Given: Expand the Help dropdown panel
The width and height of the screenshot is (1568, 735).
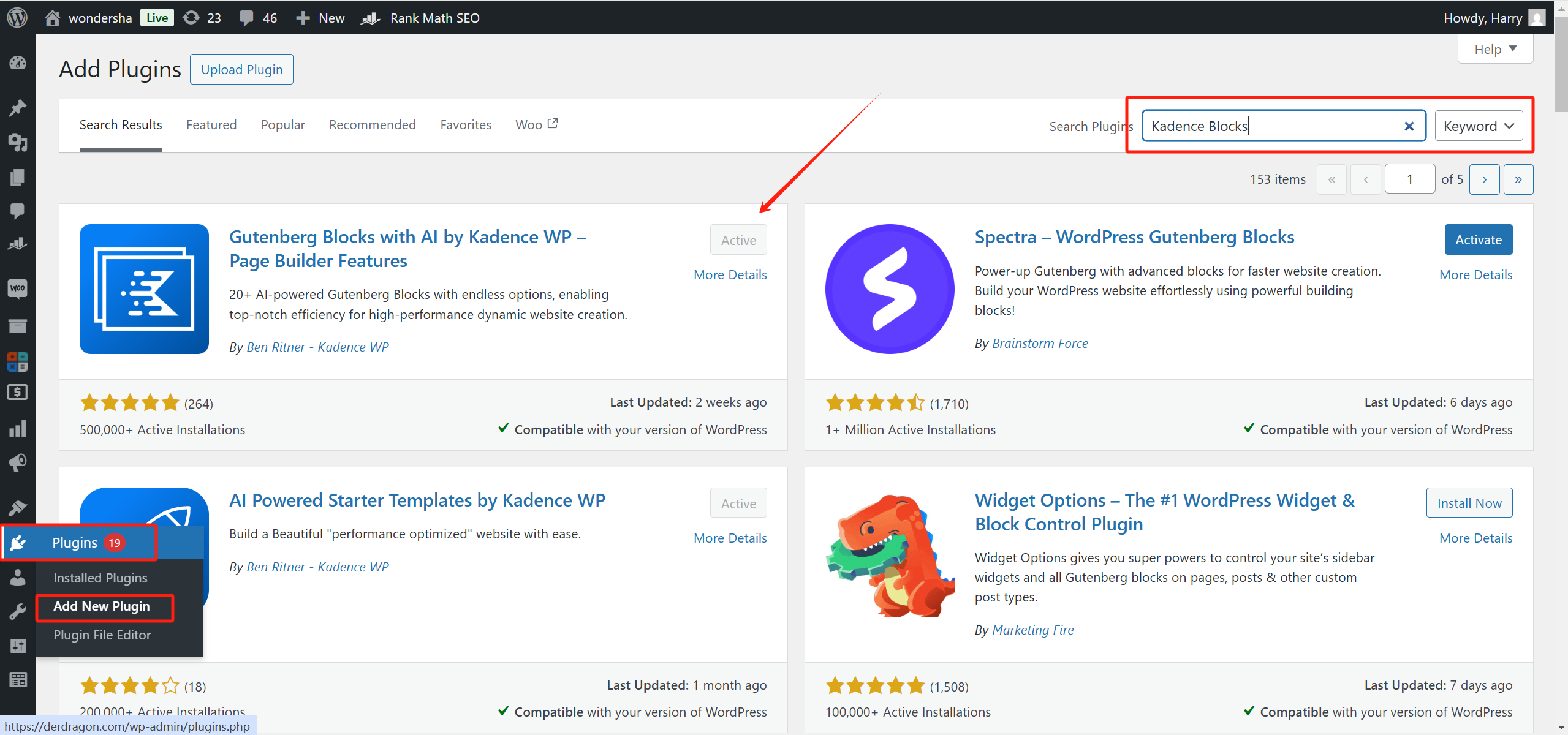Looking at the screenshot, I should coord(1494,49).
